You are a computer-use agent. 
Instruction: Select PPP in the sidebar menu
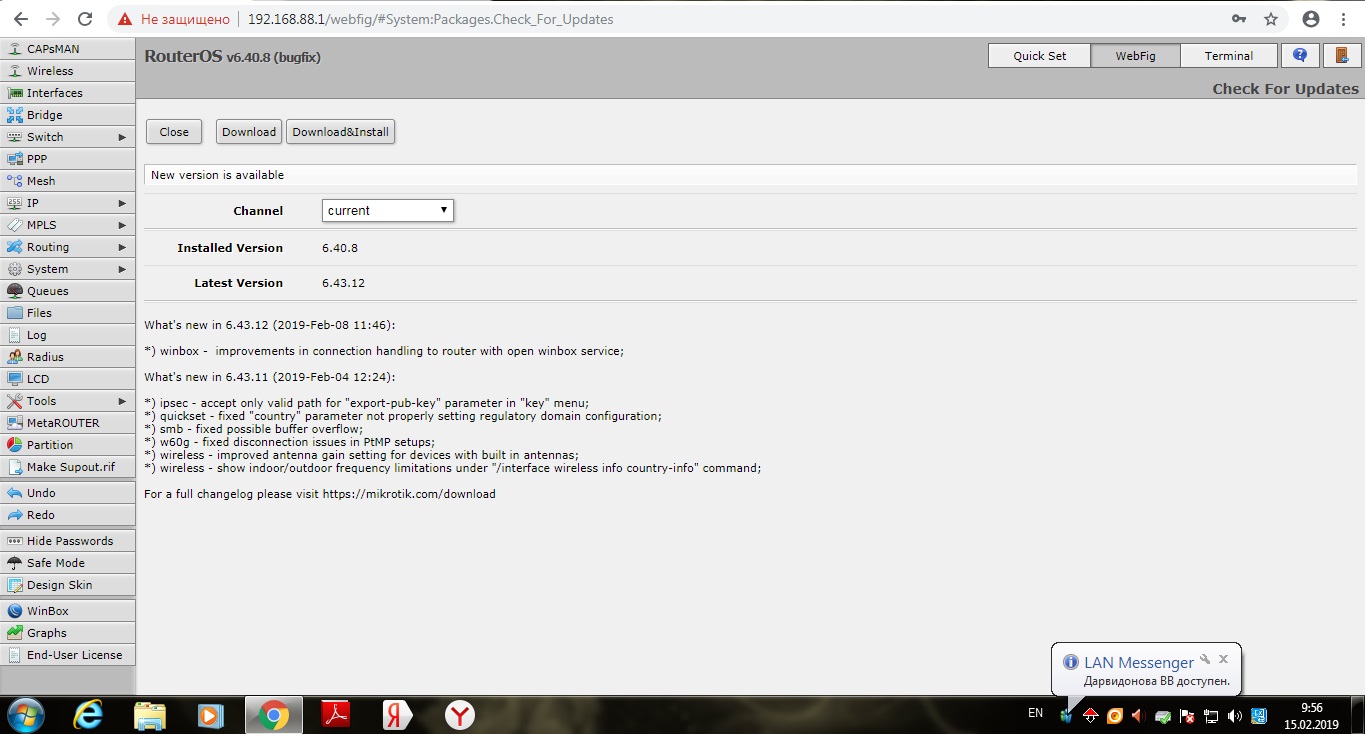tap(68, 159)
